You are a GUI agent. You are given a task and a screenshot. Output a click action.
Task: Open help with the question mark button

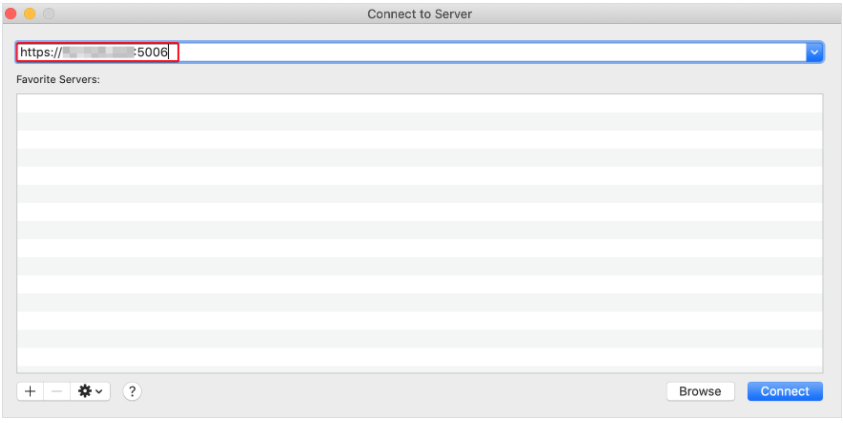click(132, 391)
